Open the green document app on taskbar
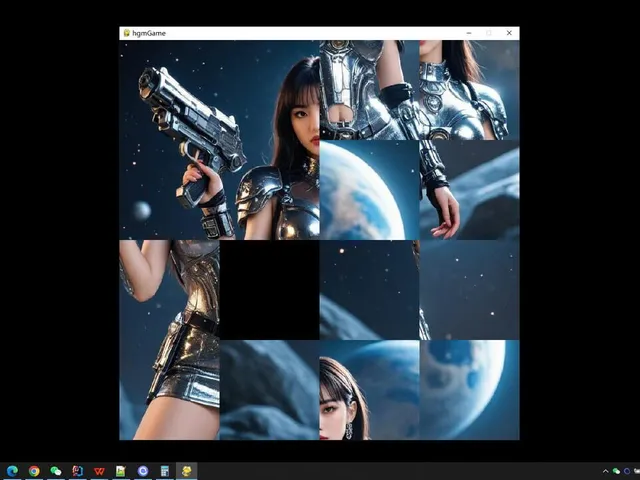 (x=121, y=471)
